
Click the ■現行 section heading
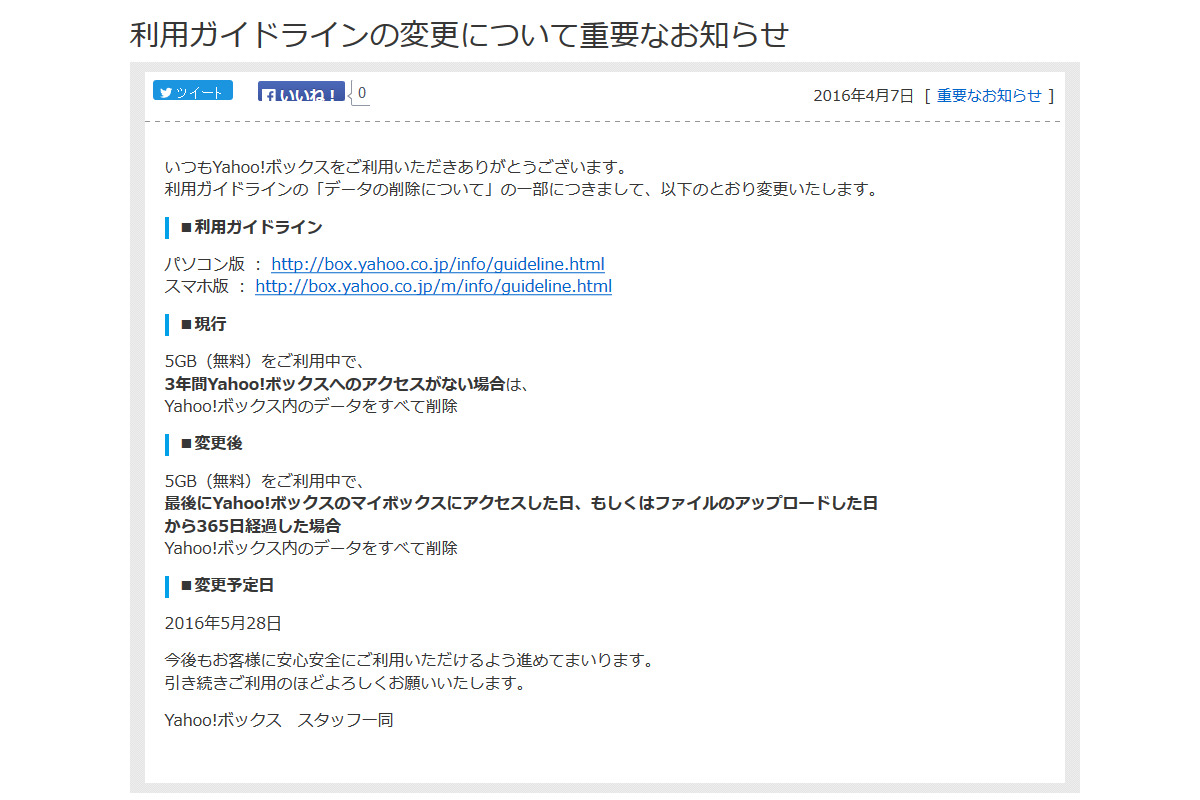coord(203,324)
